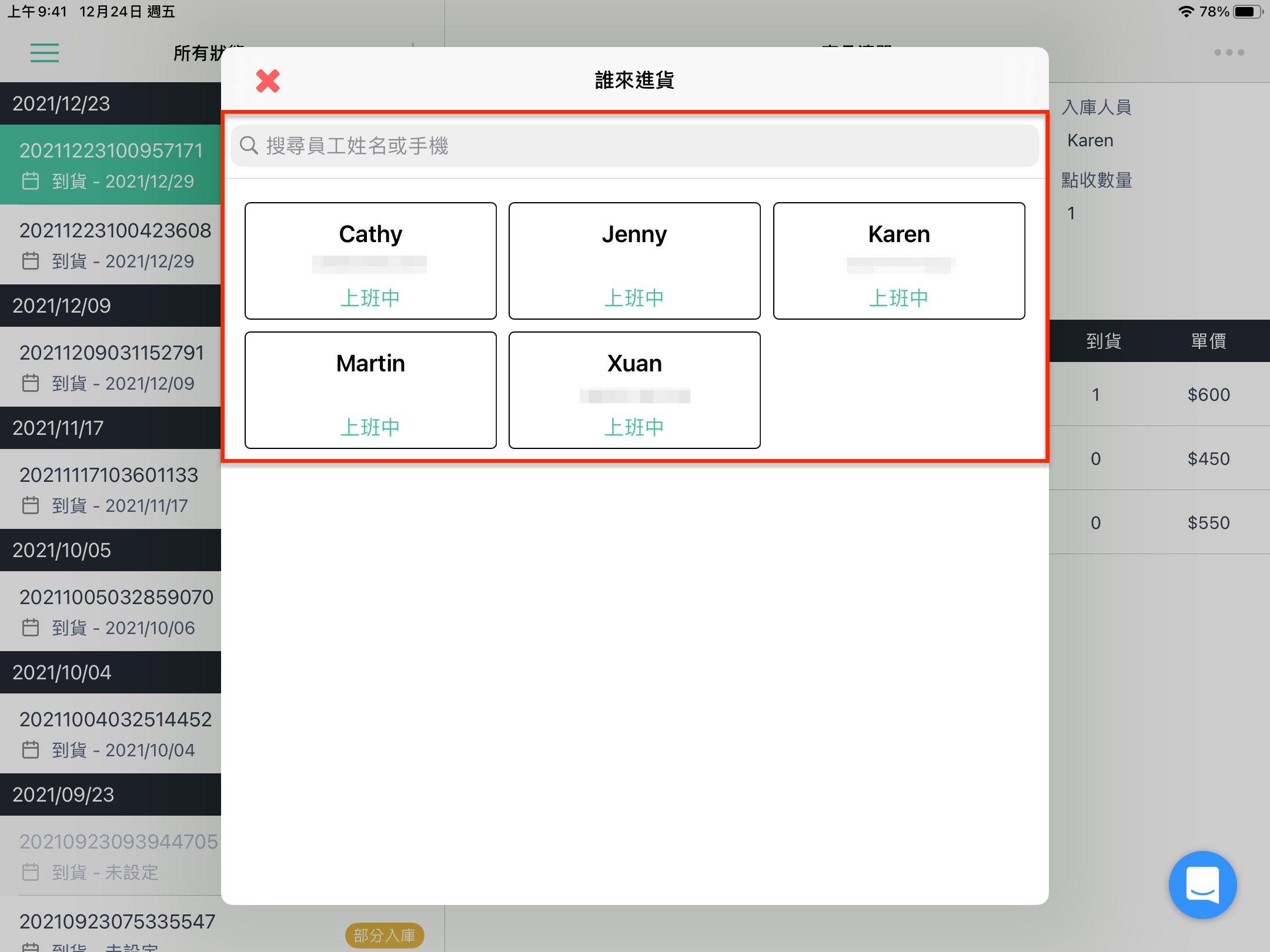Click Xuan's 上班中 status label

coord(634,427)
